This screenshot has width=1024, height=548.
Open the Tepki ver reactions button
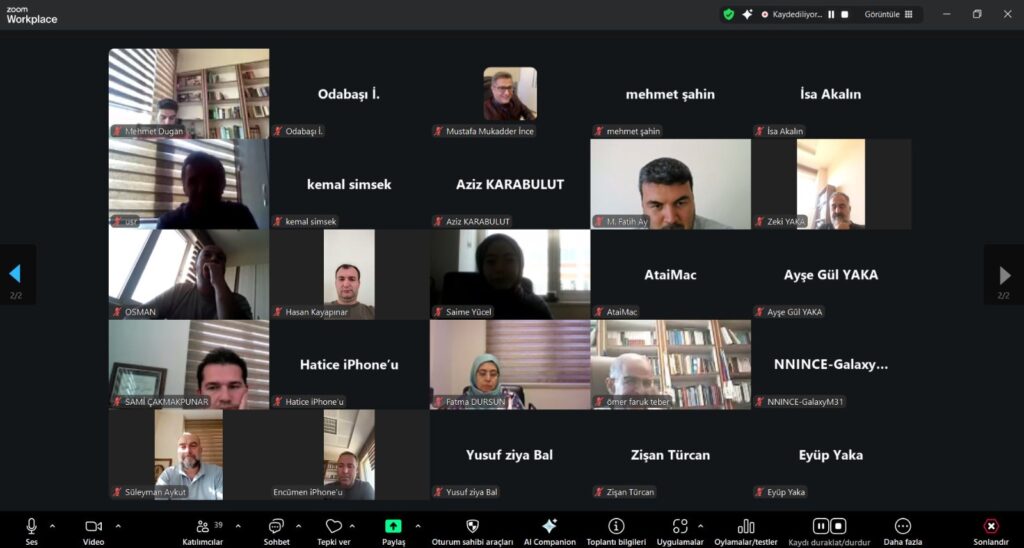click(334, 532)
